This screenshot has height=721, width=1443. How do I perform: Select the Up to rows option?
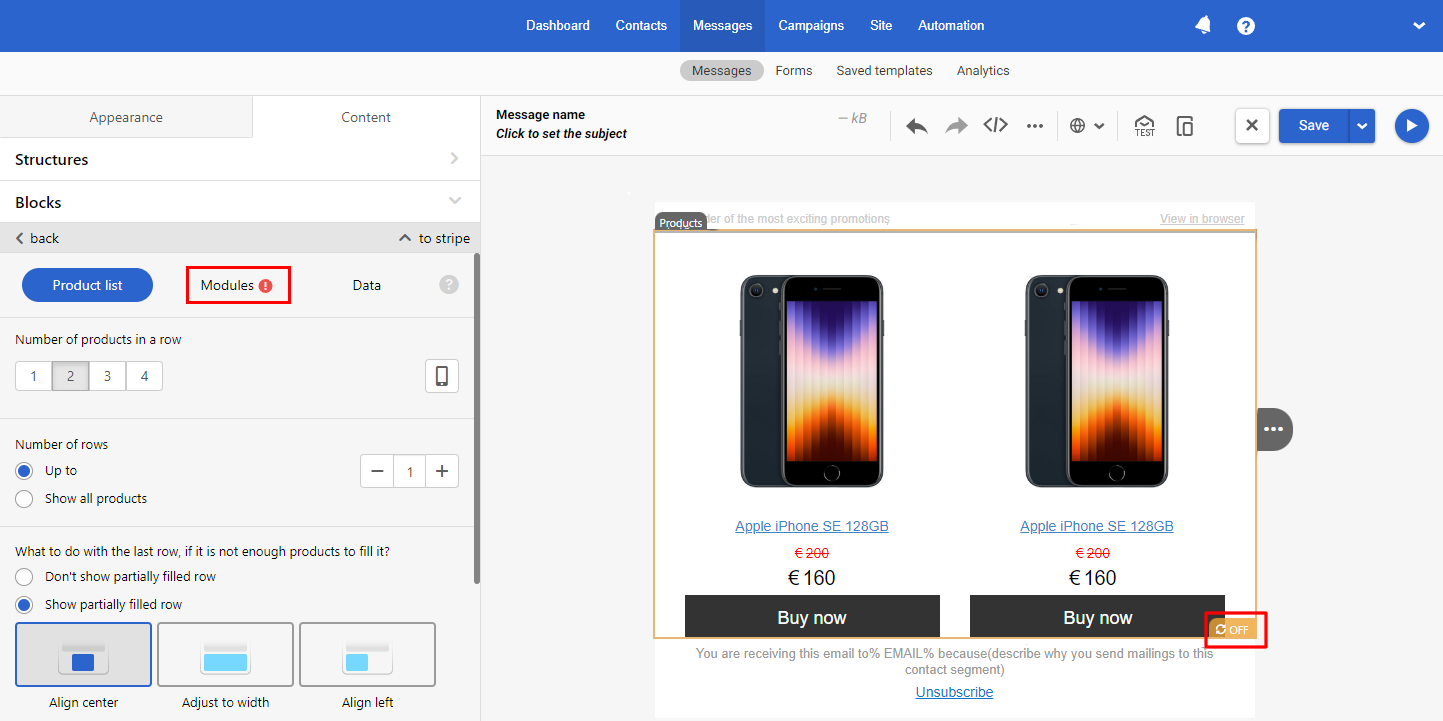click(x=24, y=471)
